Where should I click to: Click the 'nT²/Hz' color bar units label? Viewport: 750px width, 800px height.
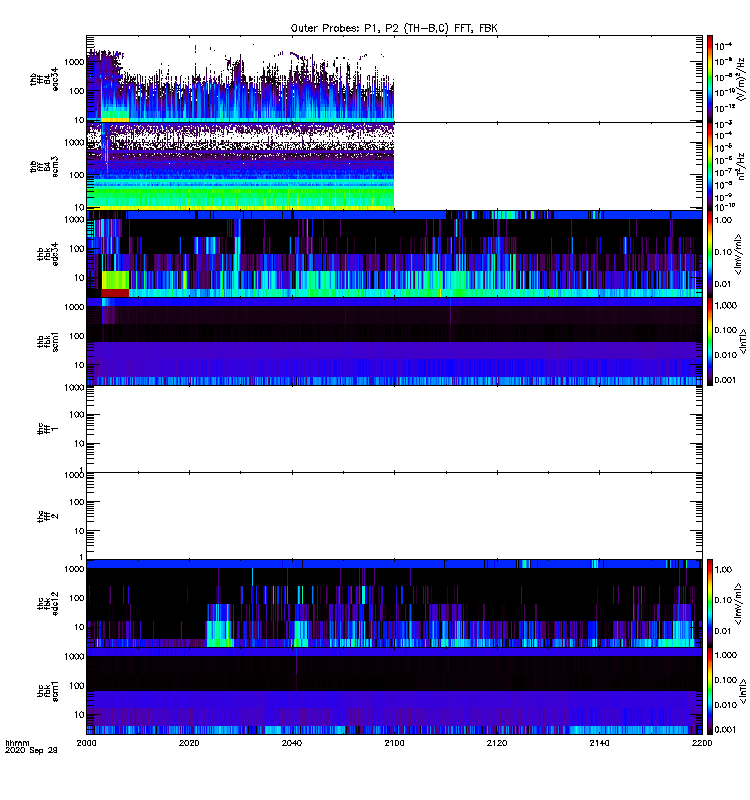(x=741, y=166)
